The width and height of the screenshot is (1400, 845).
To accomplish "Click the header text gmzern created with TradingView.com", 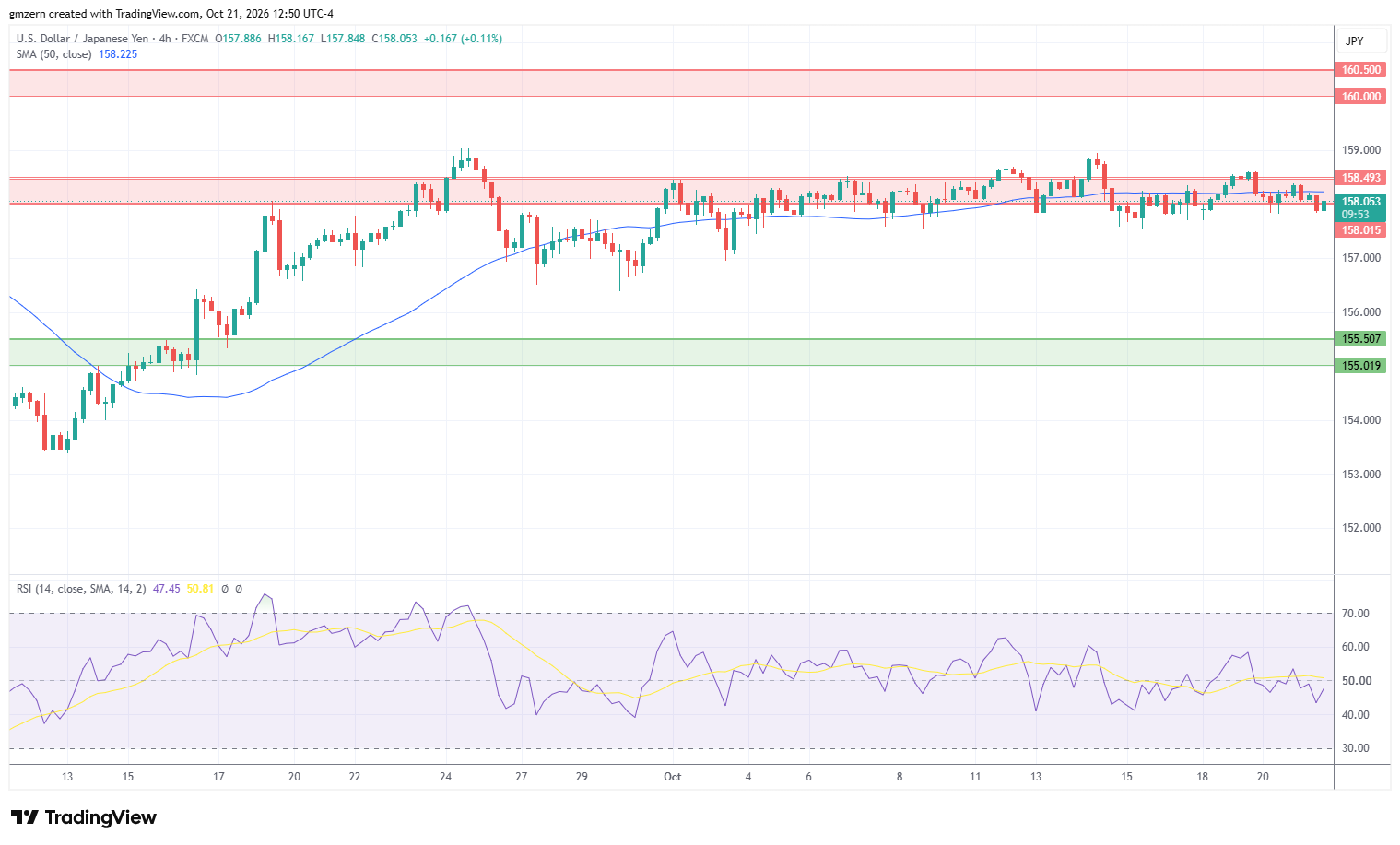I will [104, 14].
